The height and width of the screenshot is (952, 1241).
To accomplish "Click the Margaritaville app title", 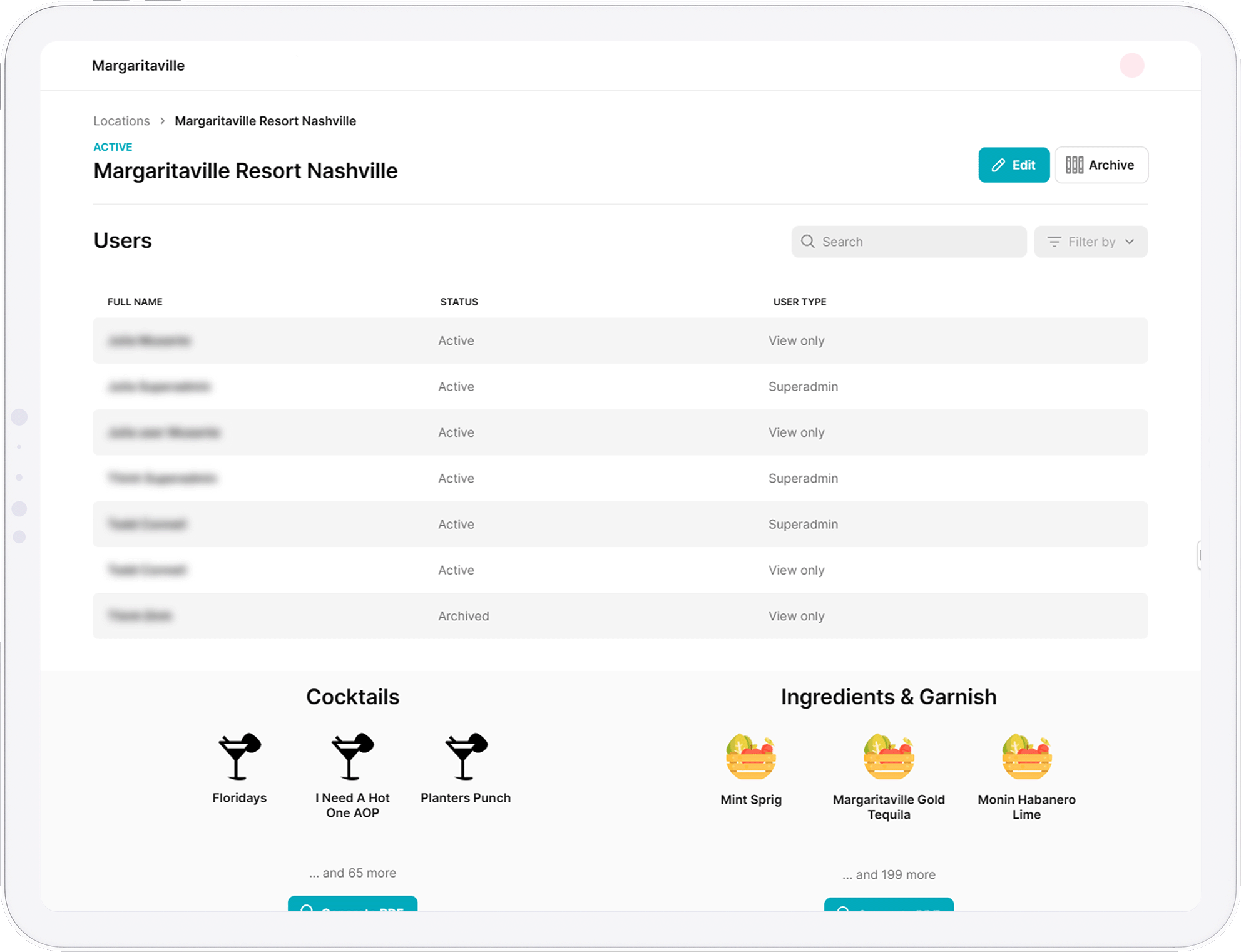I will click(138, 66).
